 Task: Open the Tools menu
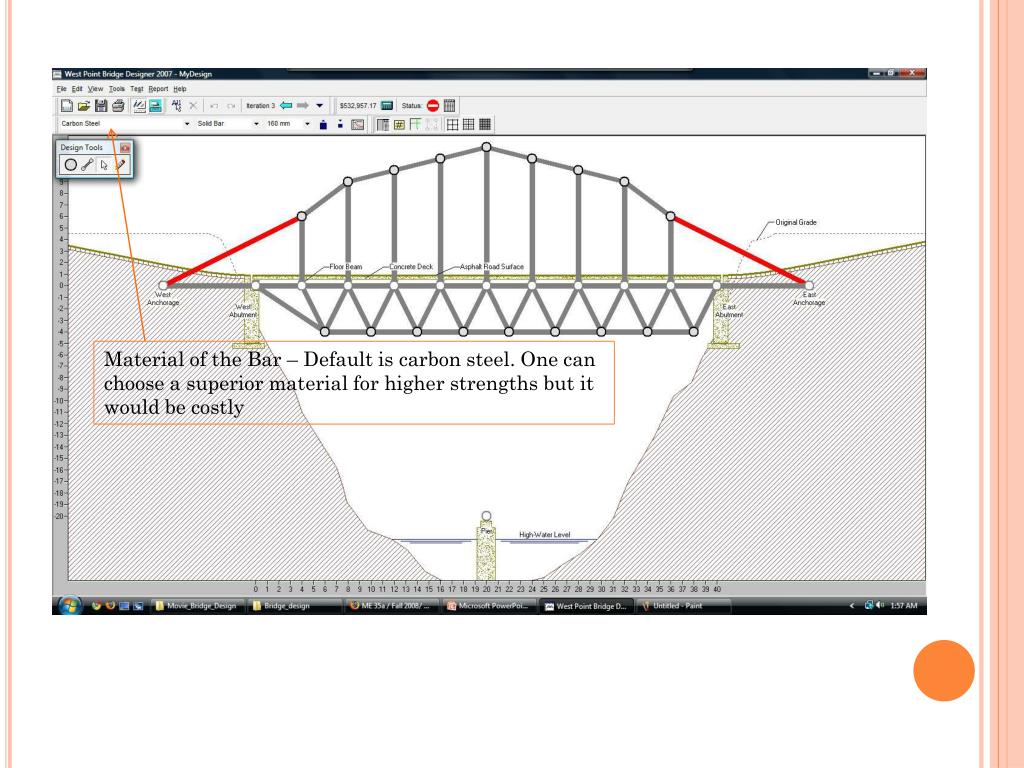(117, 89)
